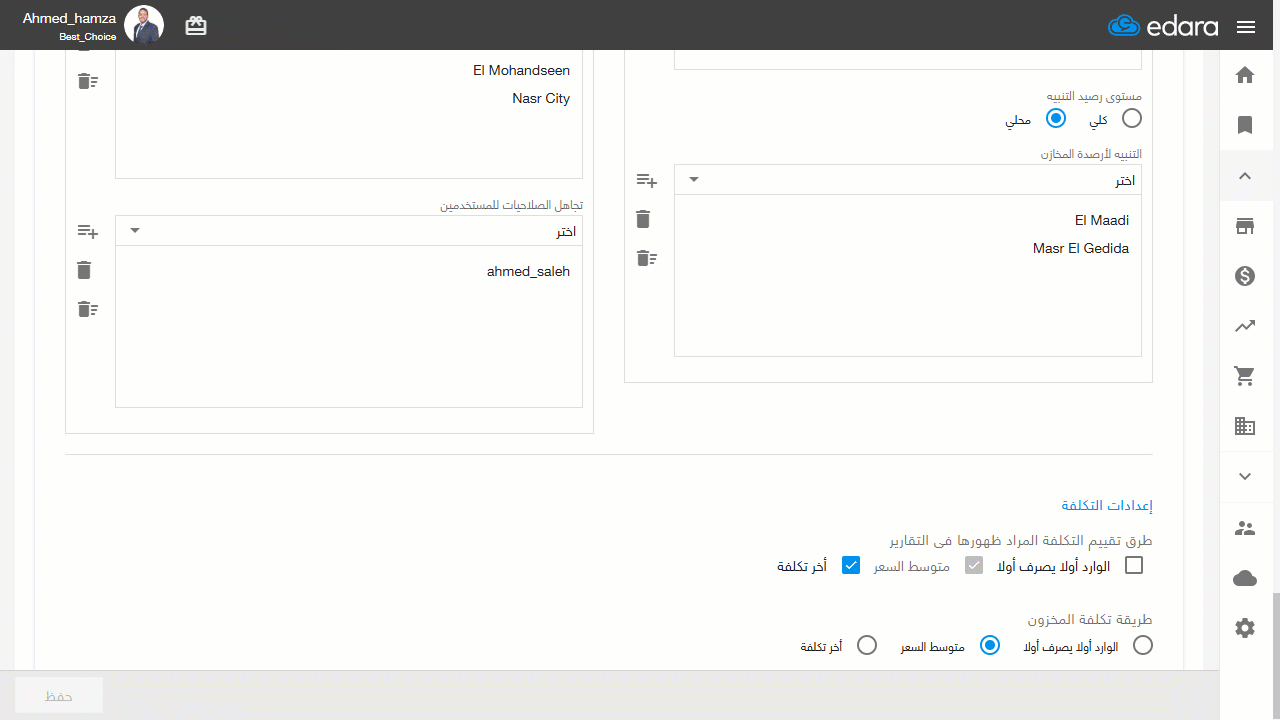Click add-to-list icon beside warehouse balances dropdown

click(647, 181)
